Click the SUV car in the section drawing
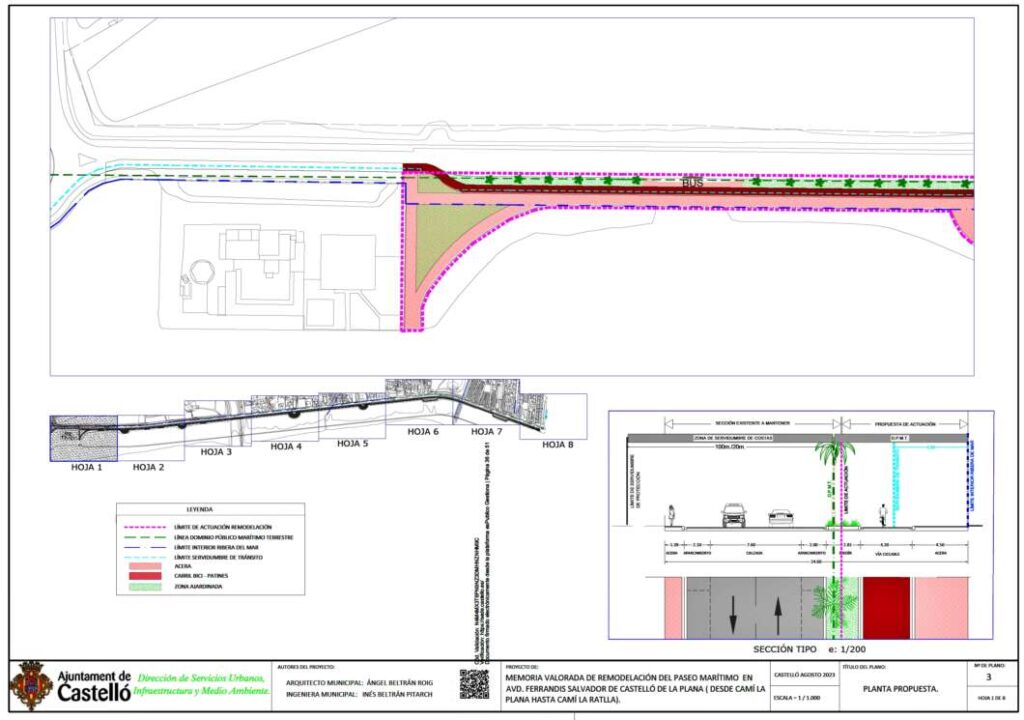Image resolution: width=1024 pixels, height=720 pixels. pyautogui.click(x=734, y=515)
